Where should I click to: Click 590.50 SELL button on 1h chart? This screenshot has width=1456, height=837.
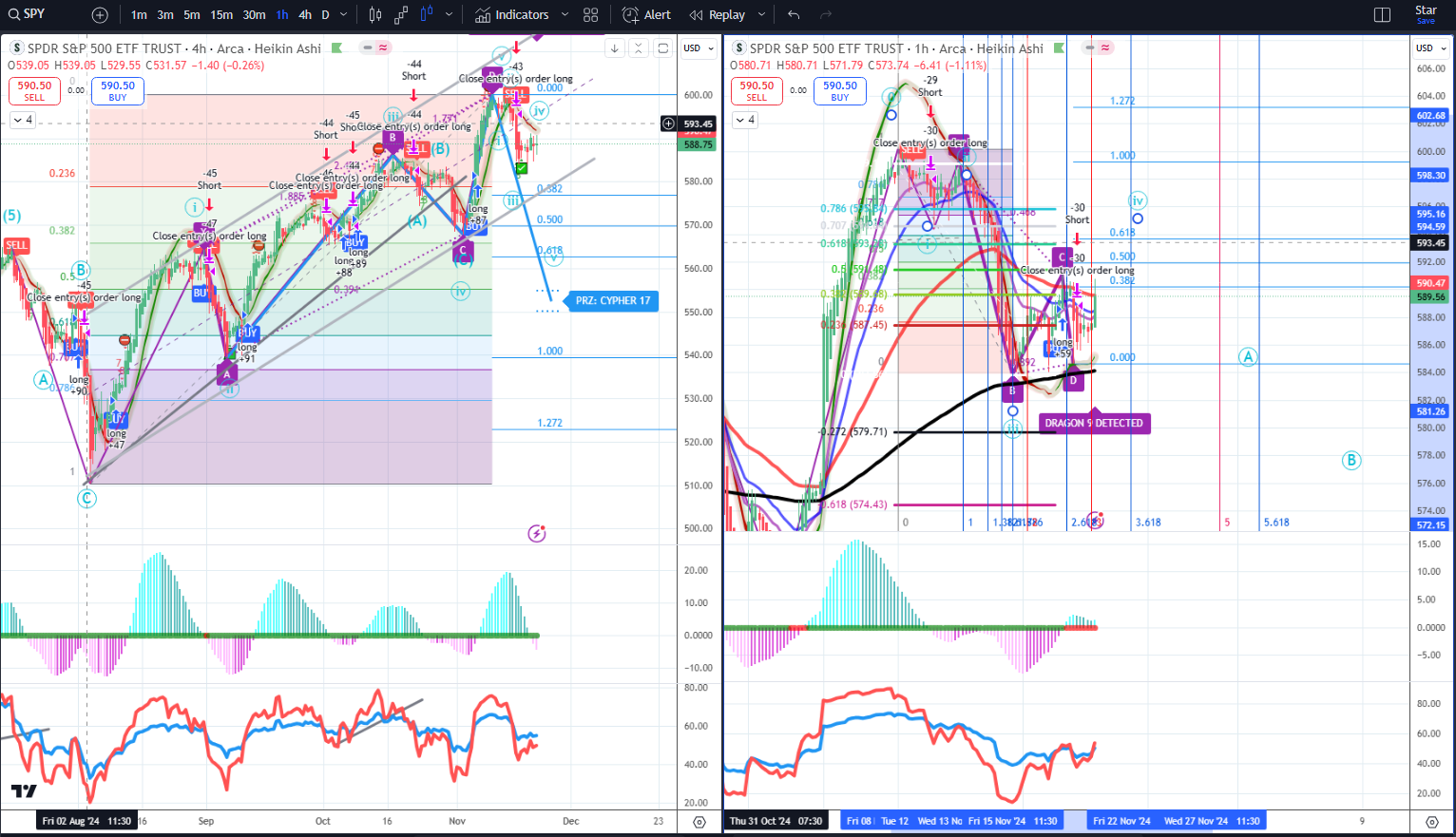click(x=757, y=91)
